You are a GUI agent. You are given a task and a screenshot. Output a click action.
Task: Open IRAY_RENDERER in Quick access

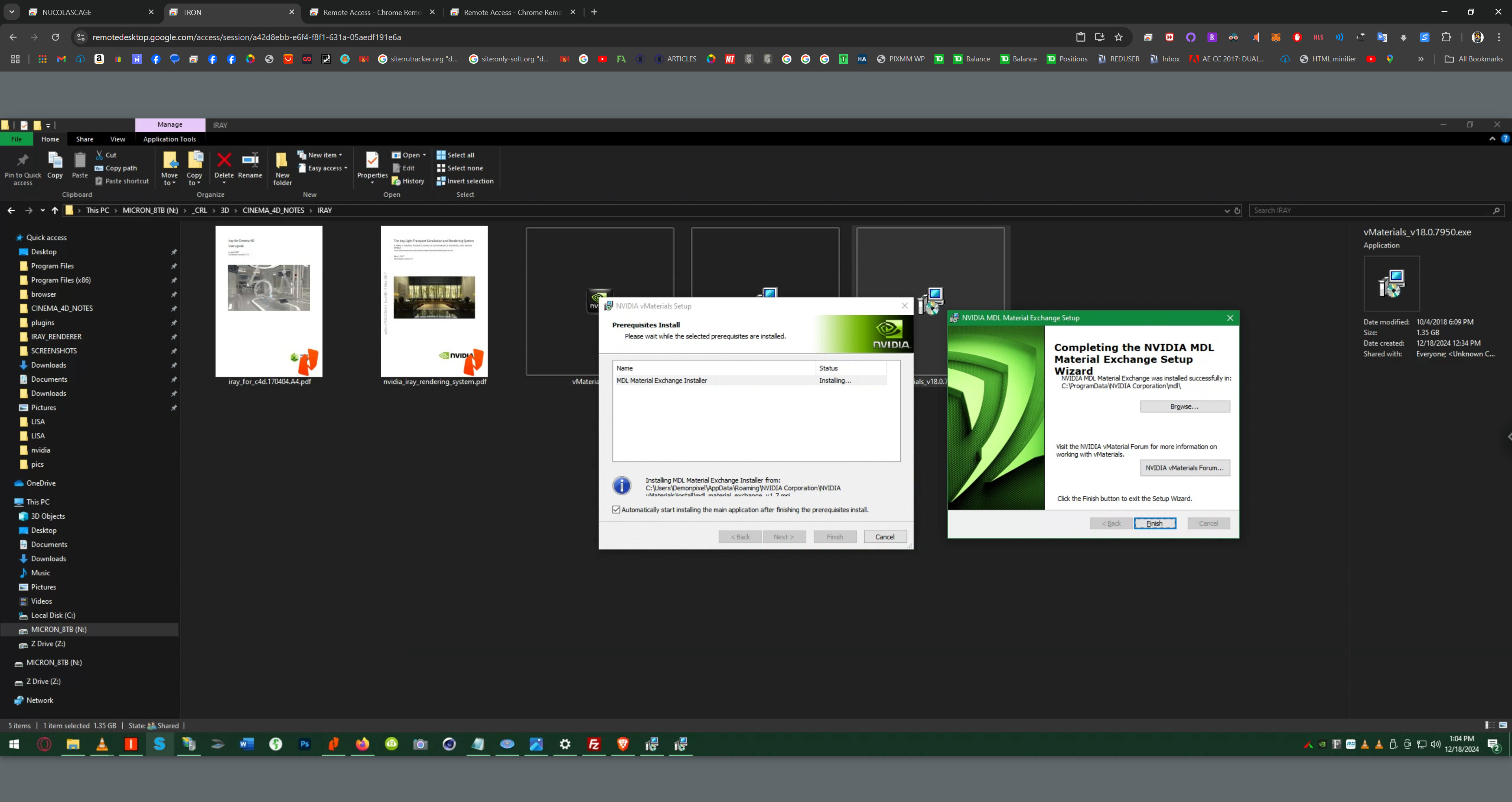(56, 337)
